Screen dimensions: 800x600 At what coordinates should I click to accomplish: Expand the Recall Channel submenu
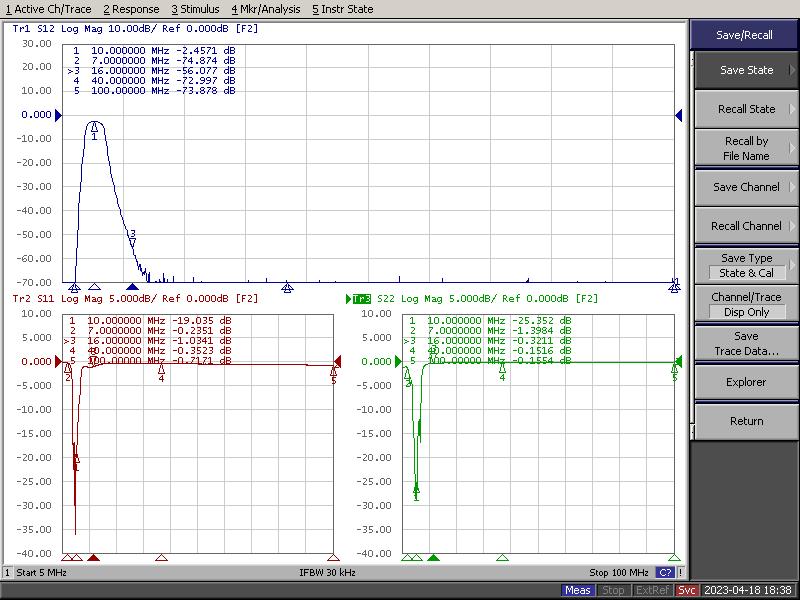(x=746, y=226)
